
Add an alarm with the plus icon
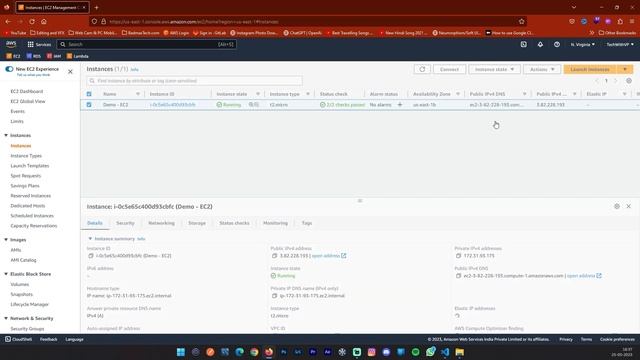click(400, 105)
